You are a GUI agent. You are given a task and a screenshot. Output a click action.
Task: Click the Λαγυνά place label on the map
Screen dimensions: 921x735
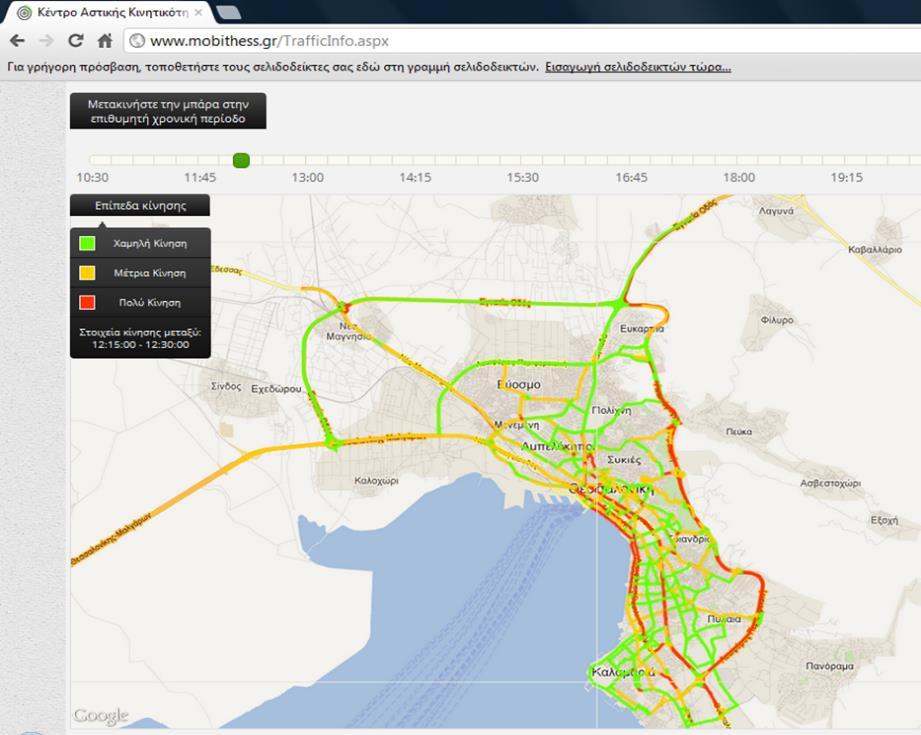(776, 211)
